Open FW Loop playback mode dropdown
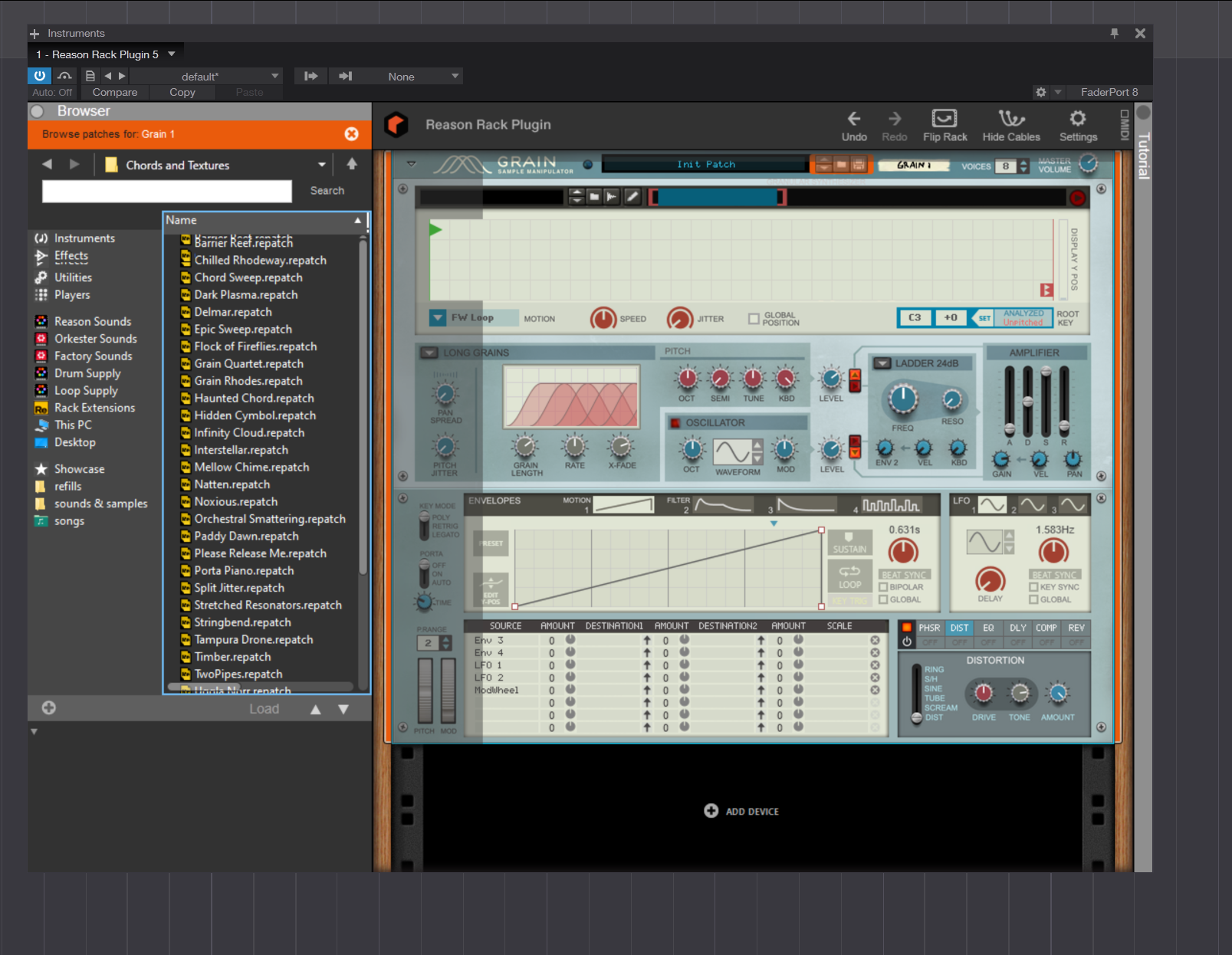The image size is (1232, 955). (438, 317)
